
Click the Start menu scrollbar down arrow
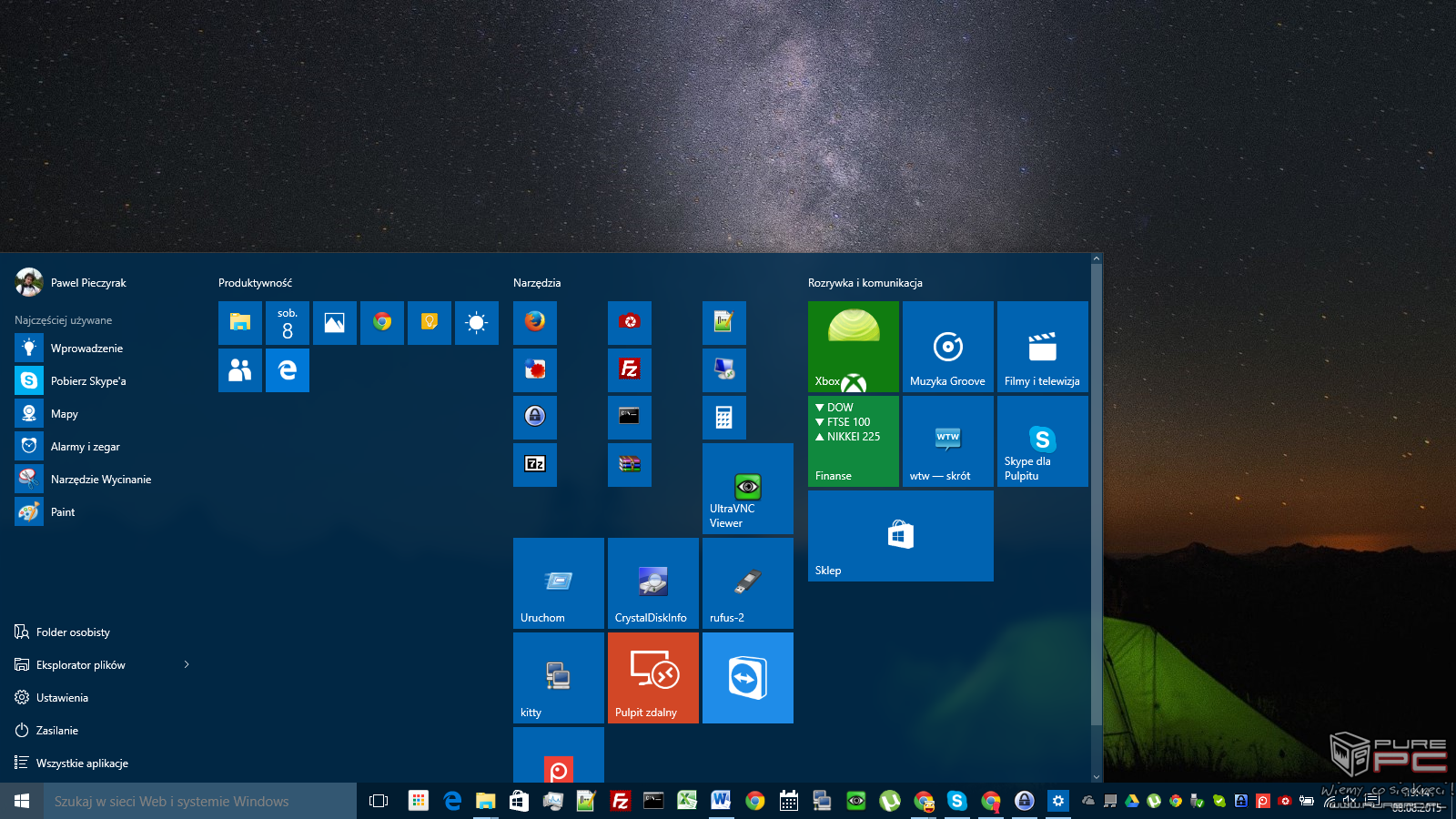(x=1097, y=776)
